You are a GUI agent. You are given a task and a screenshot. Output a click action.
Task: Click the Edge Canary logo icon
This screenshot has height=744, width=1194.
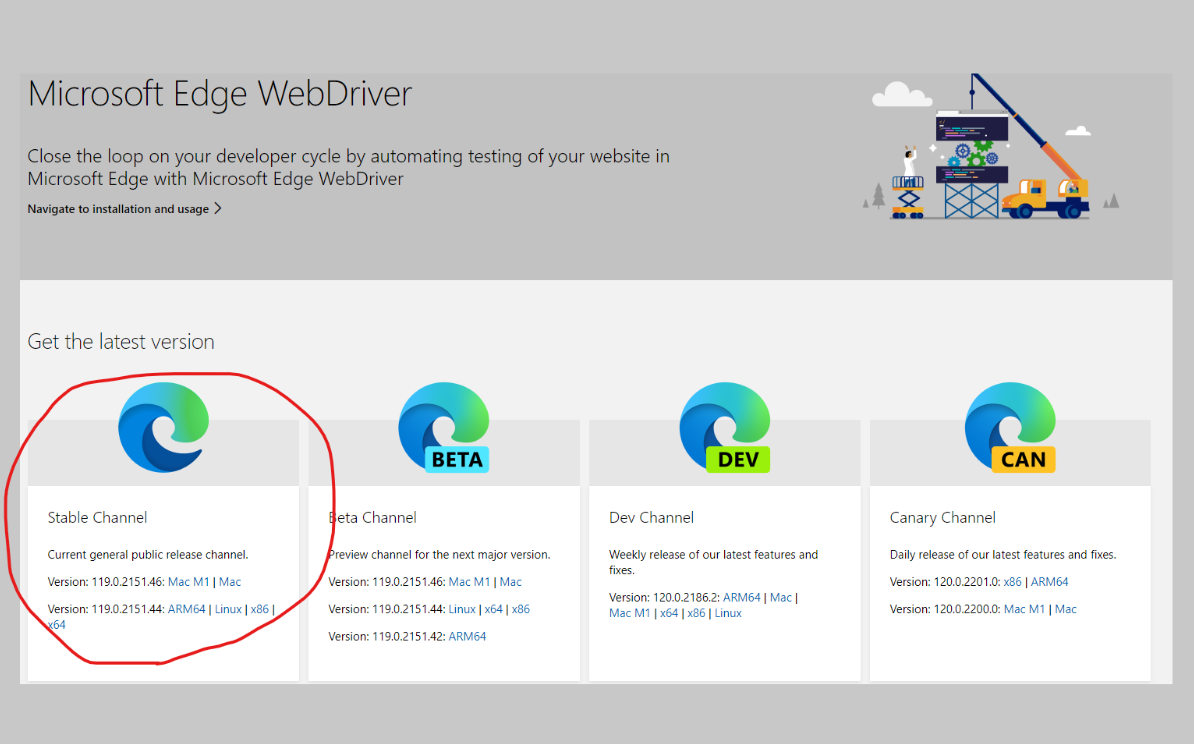click(x=1010, y=427)
